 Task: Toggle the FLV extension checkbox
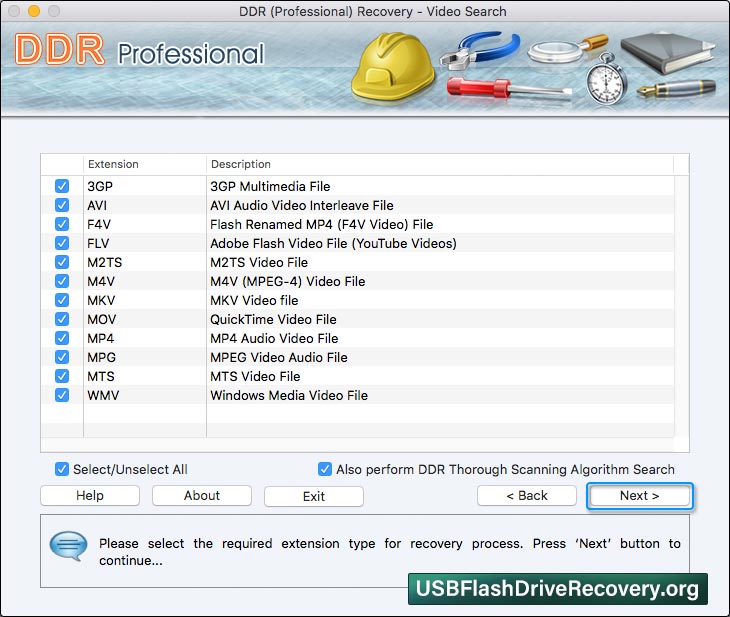click(61, 243)
